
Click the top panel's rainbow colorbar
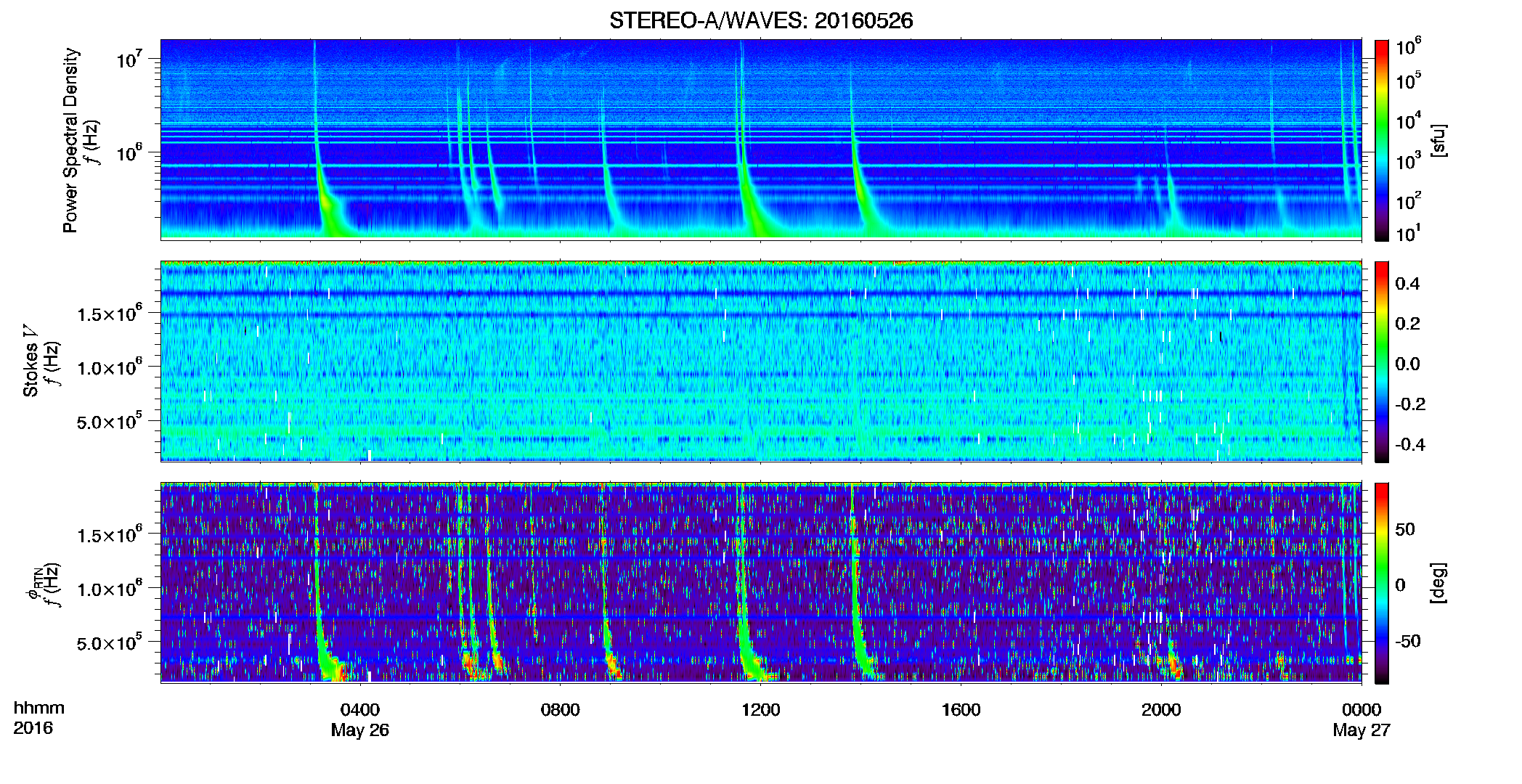[1382, 140]
